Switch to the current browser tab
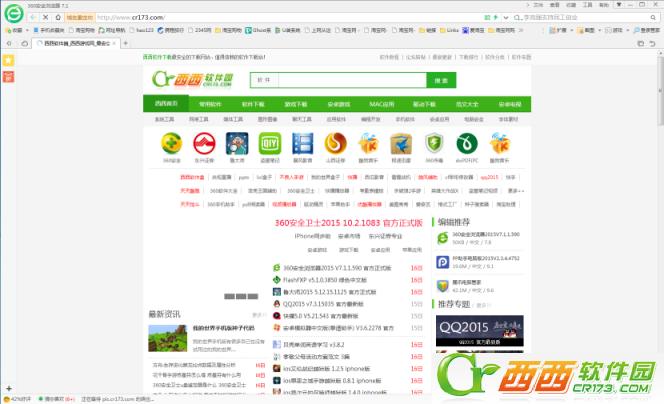The height and width of the screenshot is (404, 664). [x=75, y=43]
